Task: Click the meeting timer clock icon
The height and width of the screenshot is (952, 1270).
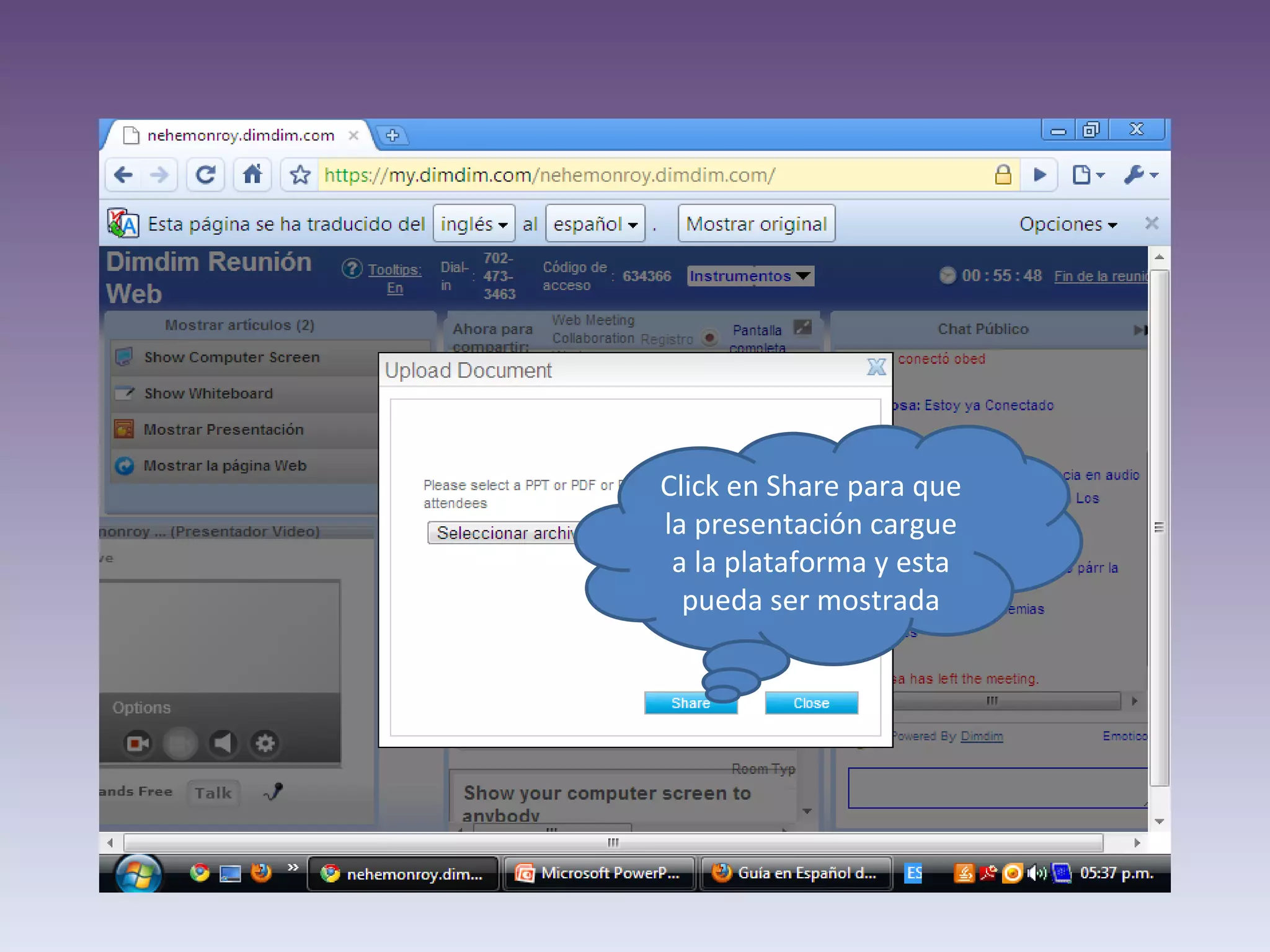Action: tap(948, 275)
